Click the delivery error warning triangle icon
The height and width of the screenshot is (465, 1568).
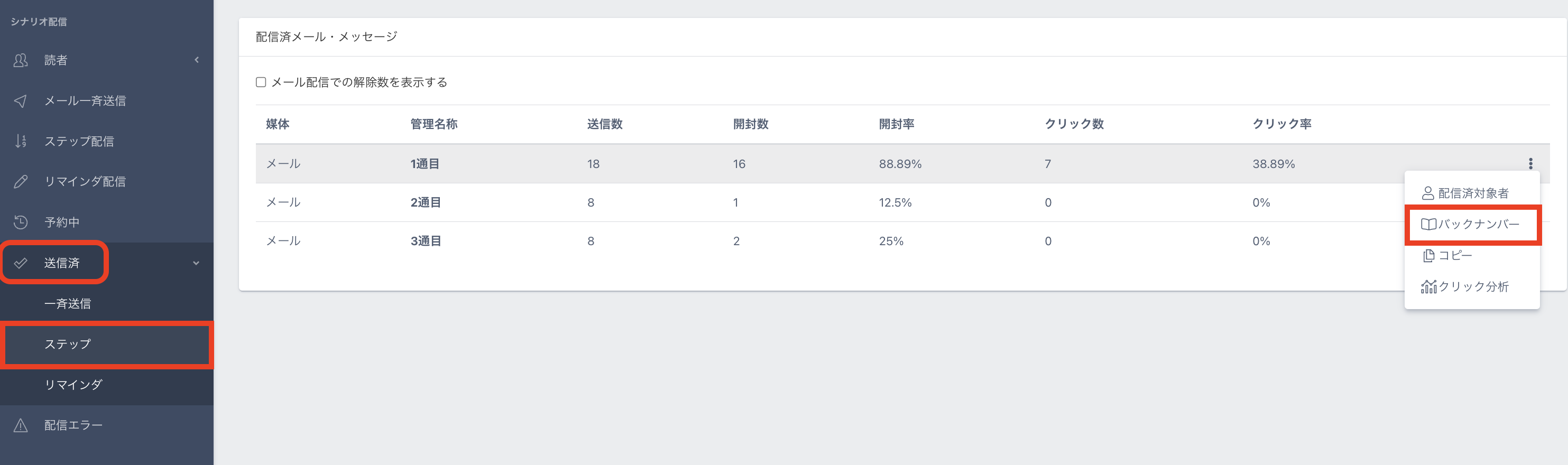click(x=21, y=425)
